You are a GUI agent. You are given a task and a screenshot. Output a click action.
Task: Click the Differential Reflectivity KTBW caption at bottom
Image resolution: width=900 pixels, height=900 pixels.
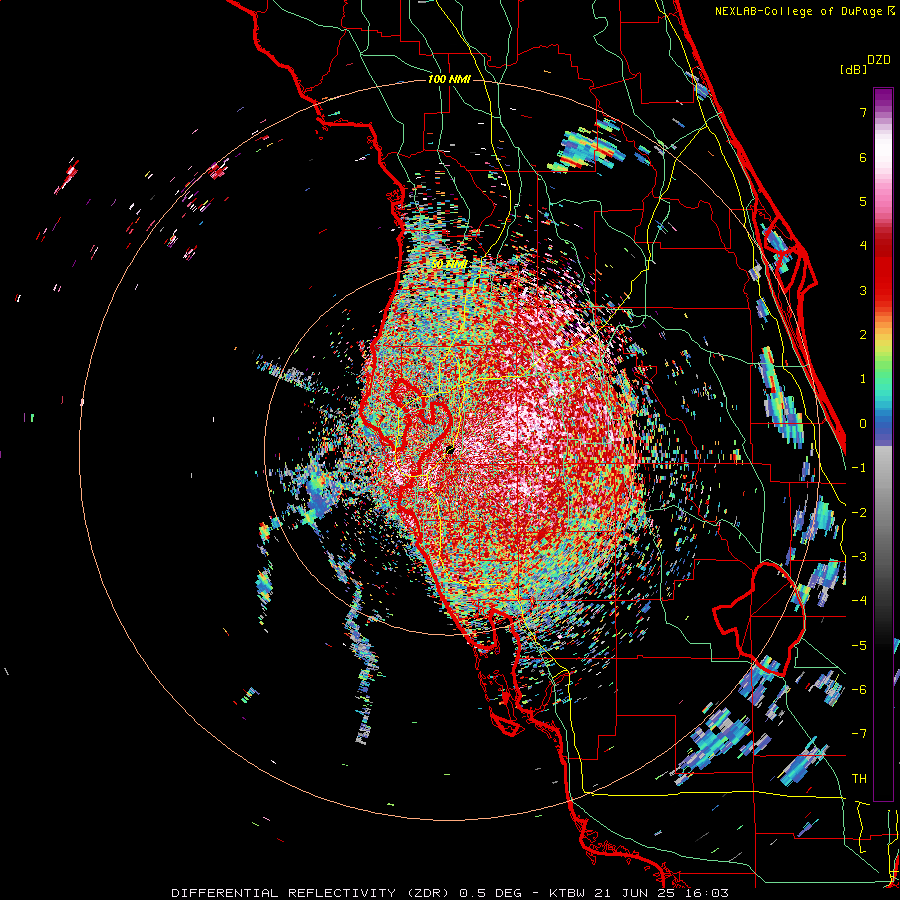click(450, 893)
